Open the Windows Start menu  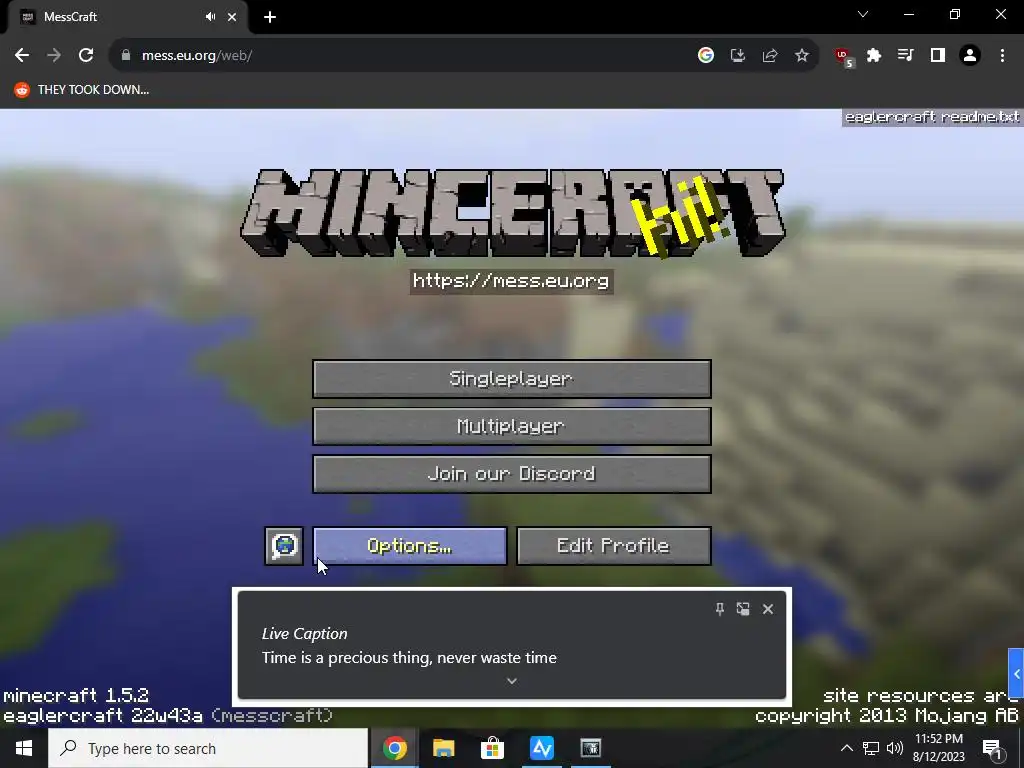click(24, 748)
